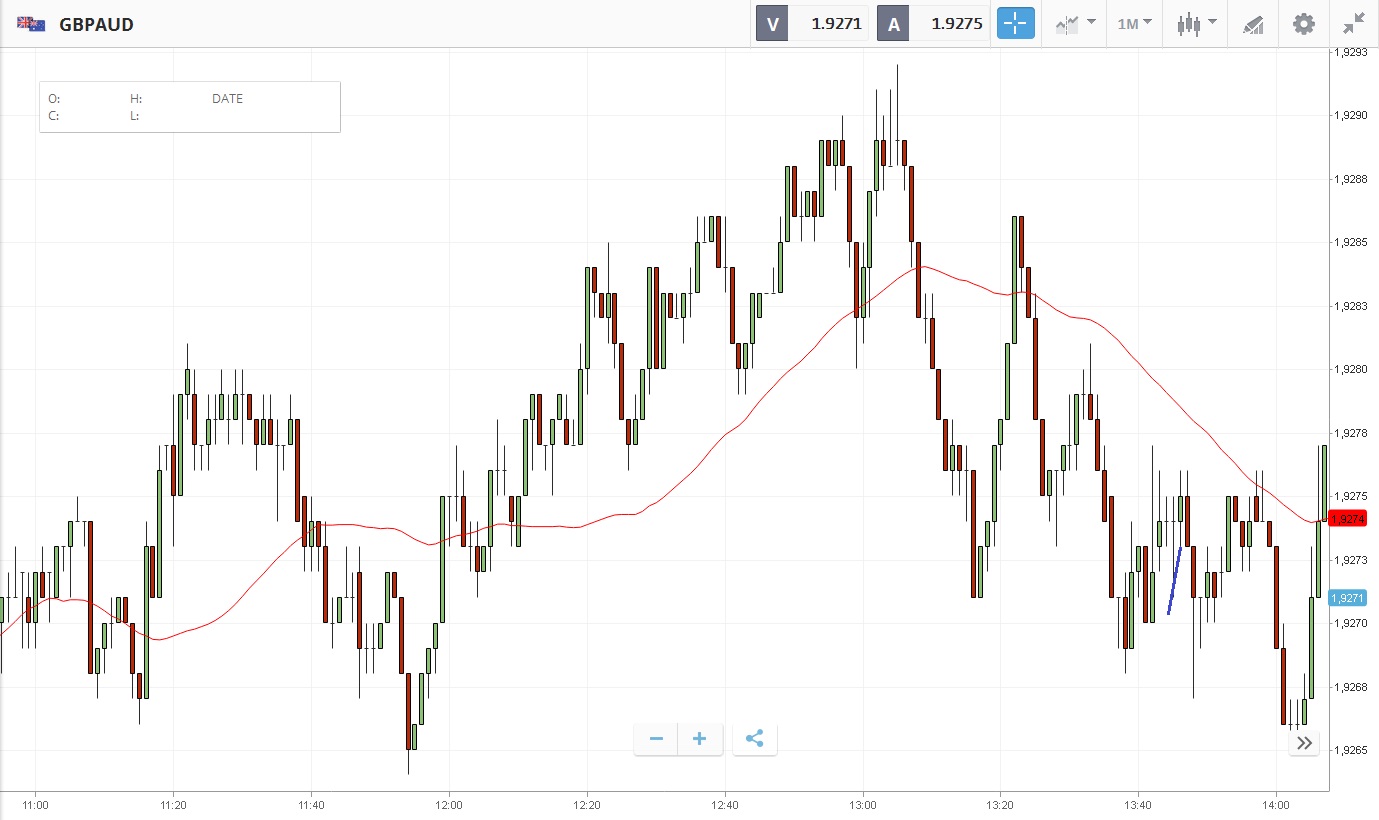Collapse the chart from fullscreen
1379x820 pixels.
point(1354,24)
